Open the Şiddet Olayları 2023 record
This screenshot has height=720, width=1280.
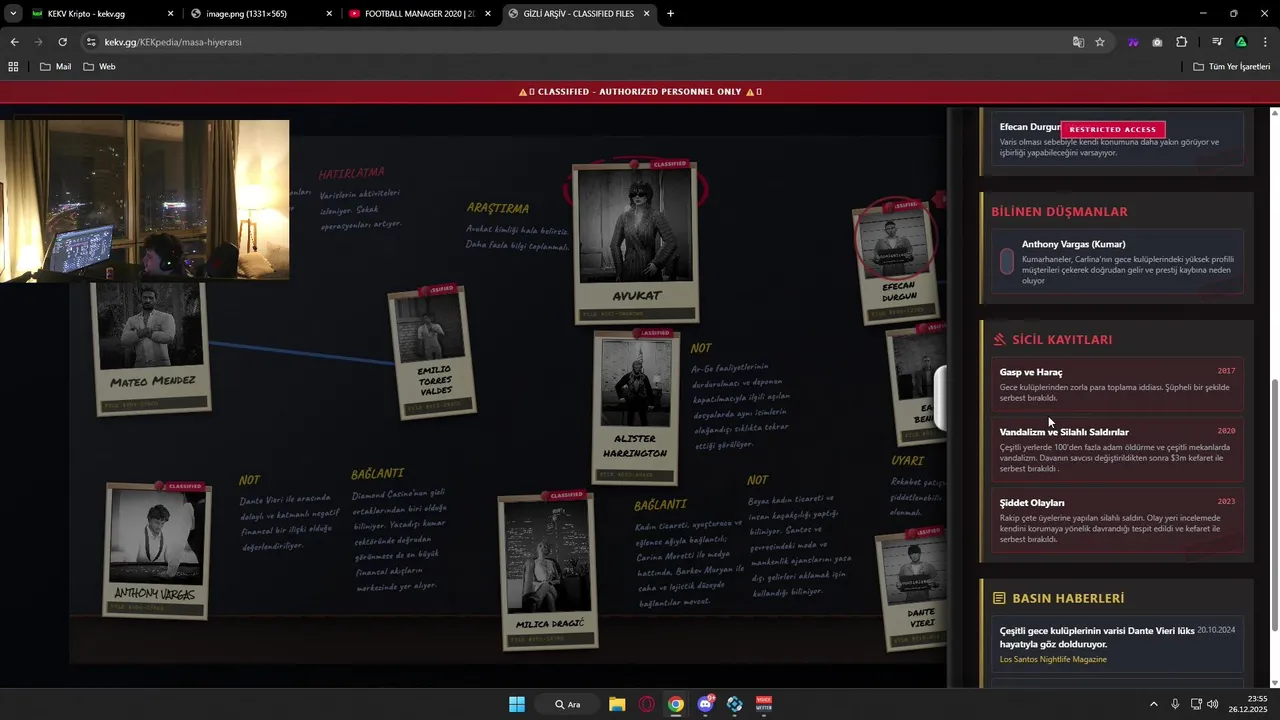pos(1116,520)
